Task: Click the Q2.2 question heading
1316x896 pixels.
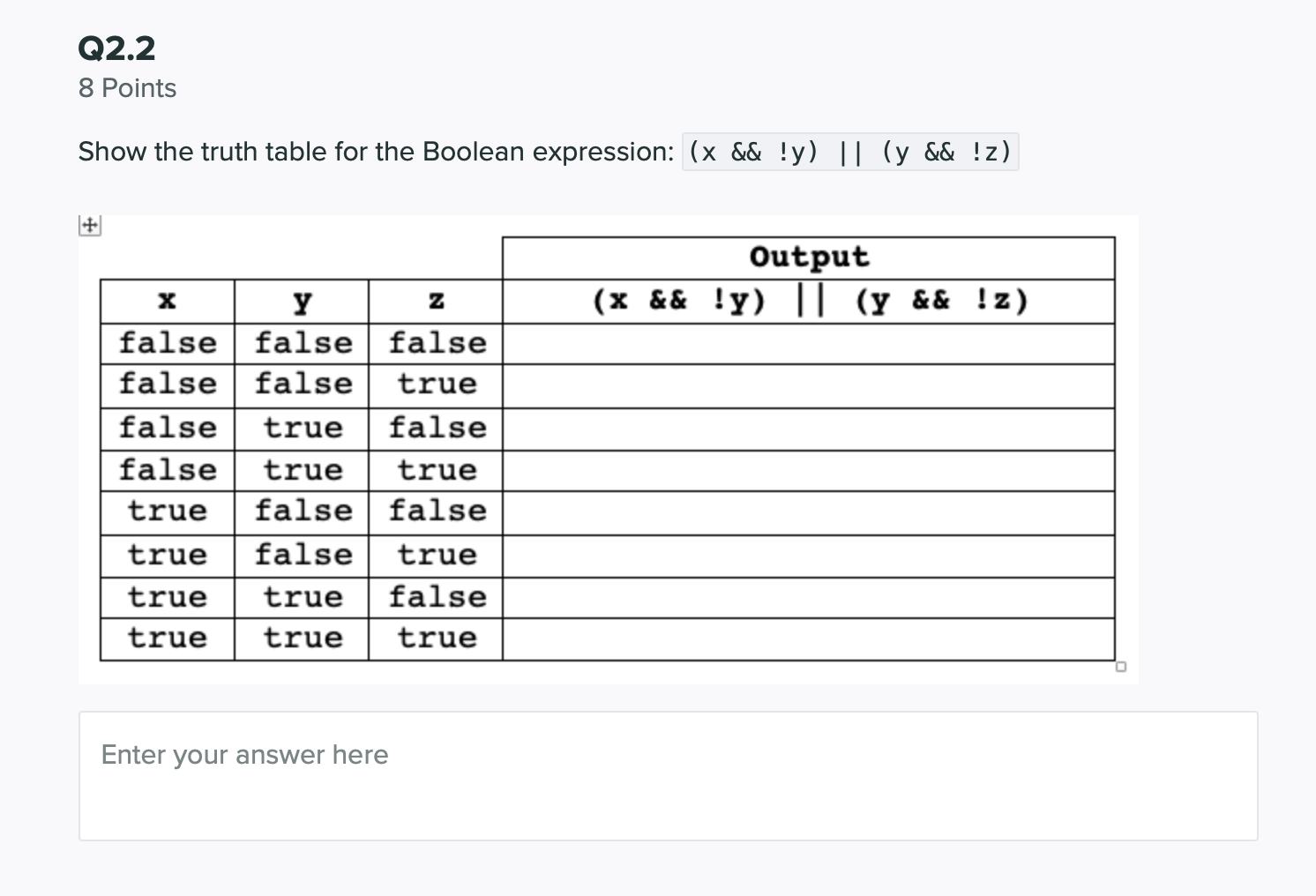Action: [117, 49]
